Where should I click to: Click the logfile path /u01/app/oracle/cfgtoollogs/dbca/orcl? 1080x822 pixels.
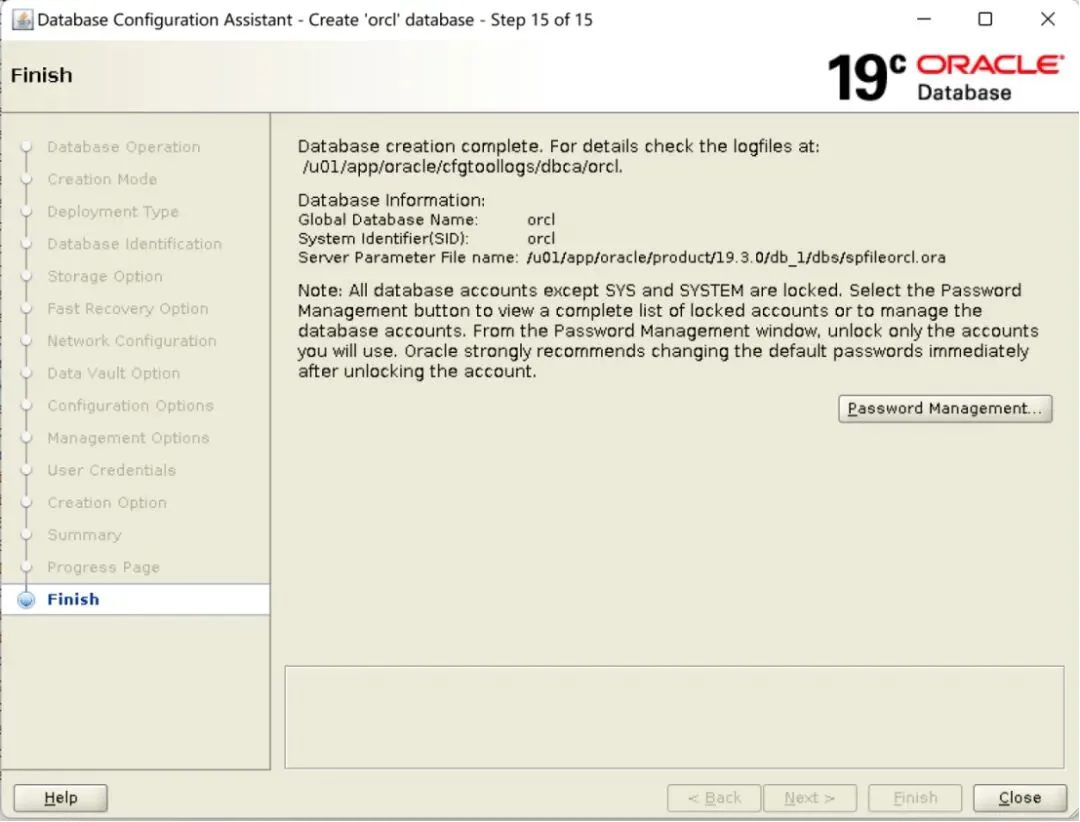tap(462, 167)
